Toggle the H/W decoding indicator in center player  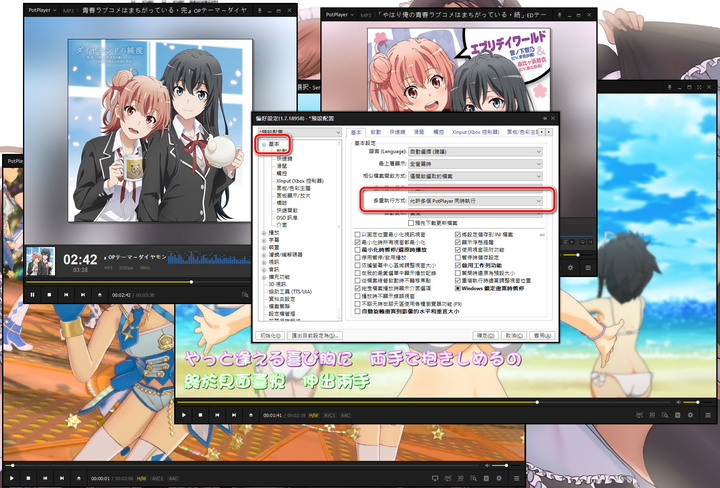coord(314,415)
